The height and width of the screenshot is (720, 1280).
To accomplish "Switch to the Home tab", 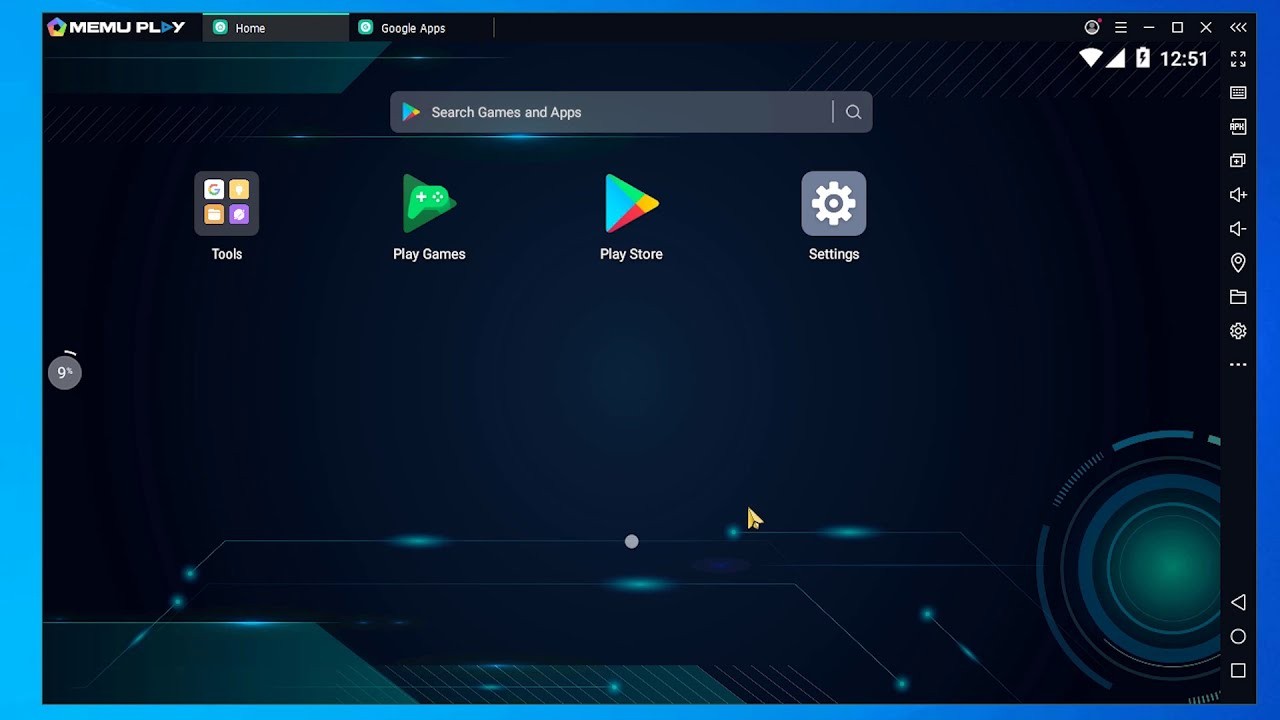I will (275, 28).
